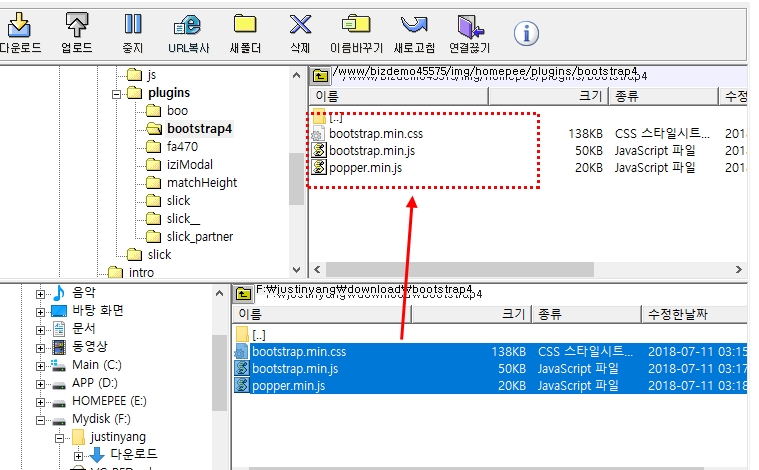Open the blue information icon
759x470 pixels.
[x=526, y=32]
